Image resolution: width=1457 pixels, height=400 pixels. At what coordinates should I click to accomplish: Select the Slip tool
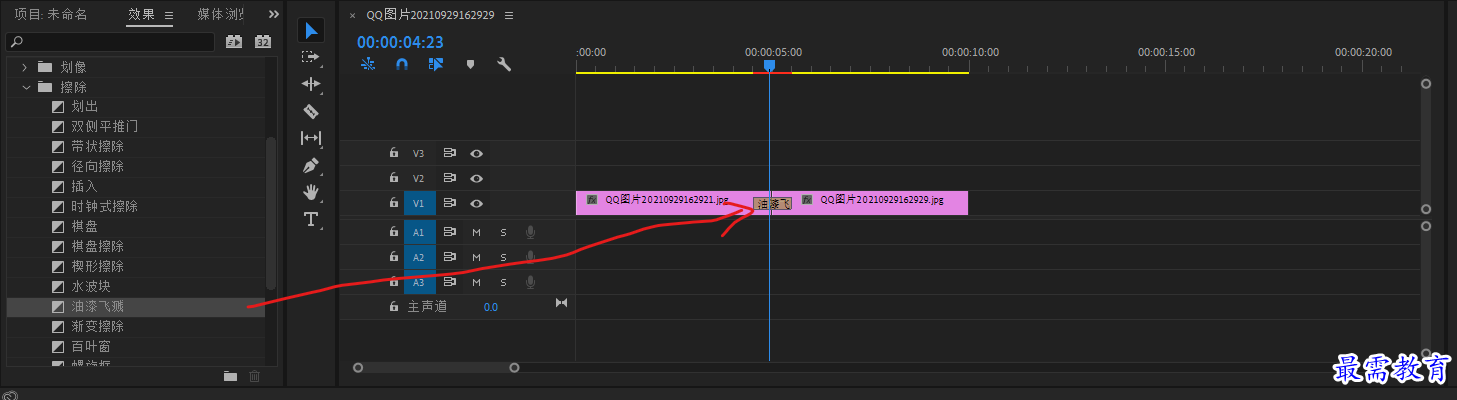click(x=311, y=138)
